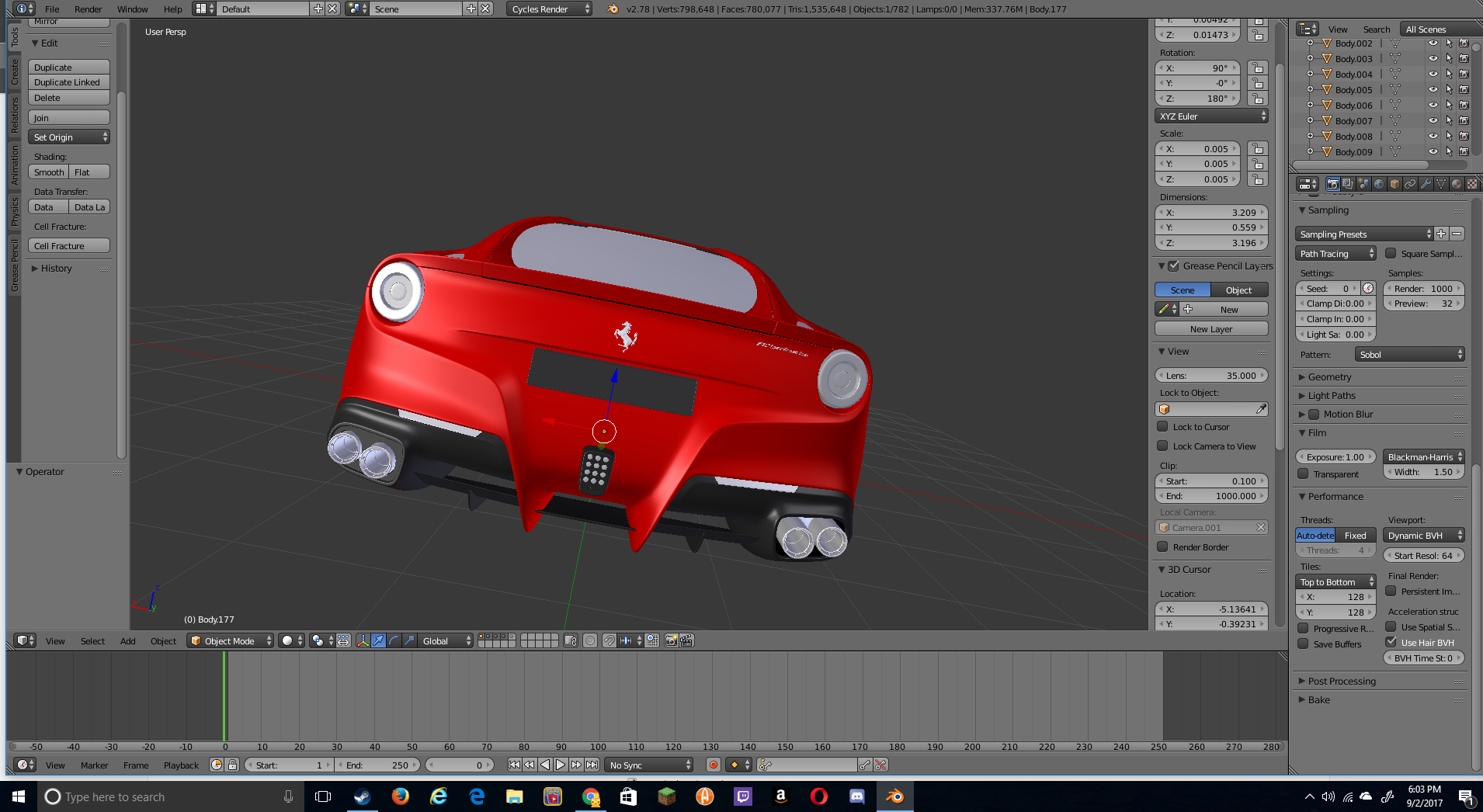Click the OpenGL render image camera icon

pyautogui.click(x=672, y=640)
